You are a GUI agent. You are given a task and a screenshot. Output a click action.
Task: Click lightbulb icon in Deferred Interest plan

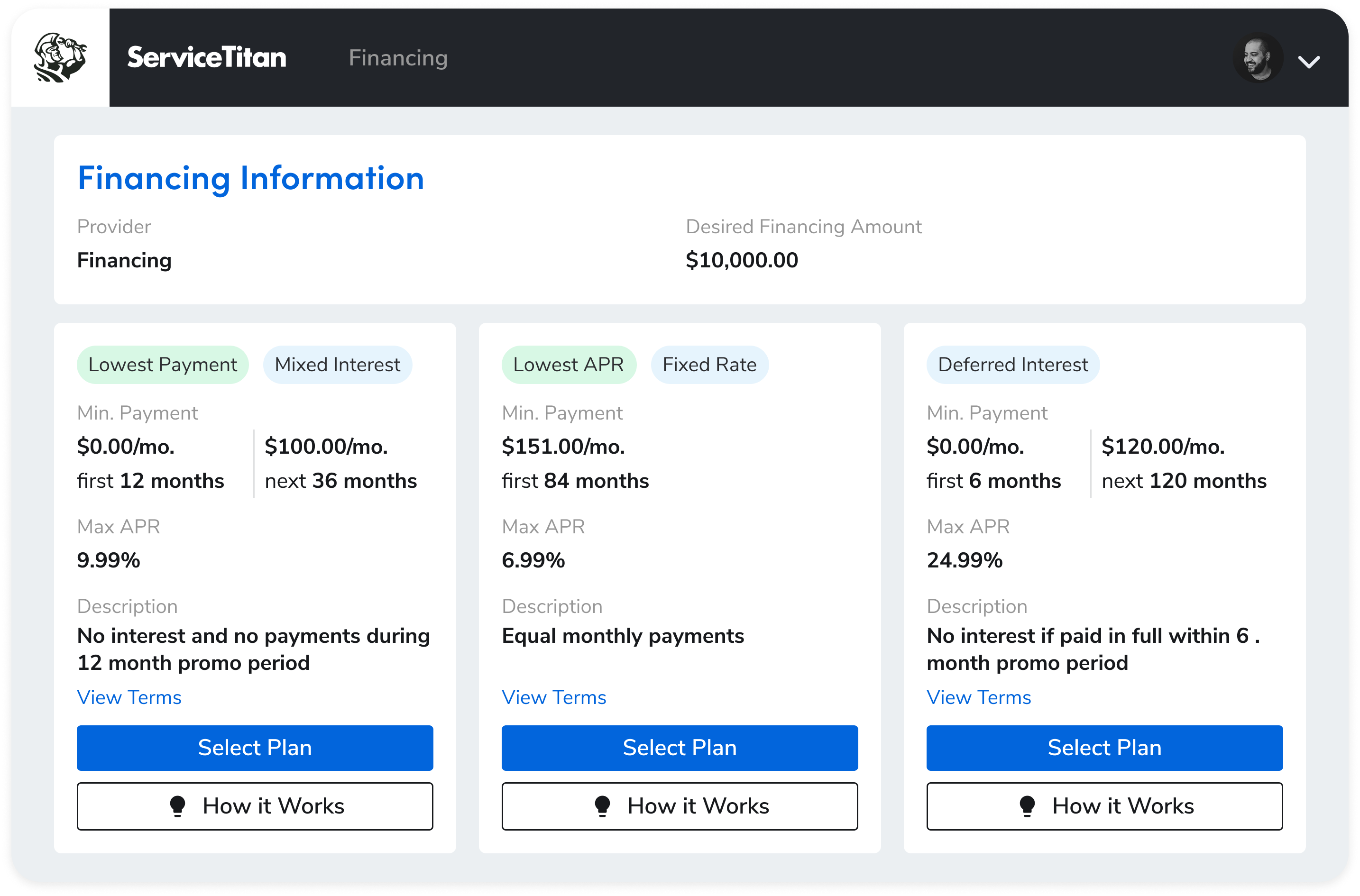click(1027, 806)
